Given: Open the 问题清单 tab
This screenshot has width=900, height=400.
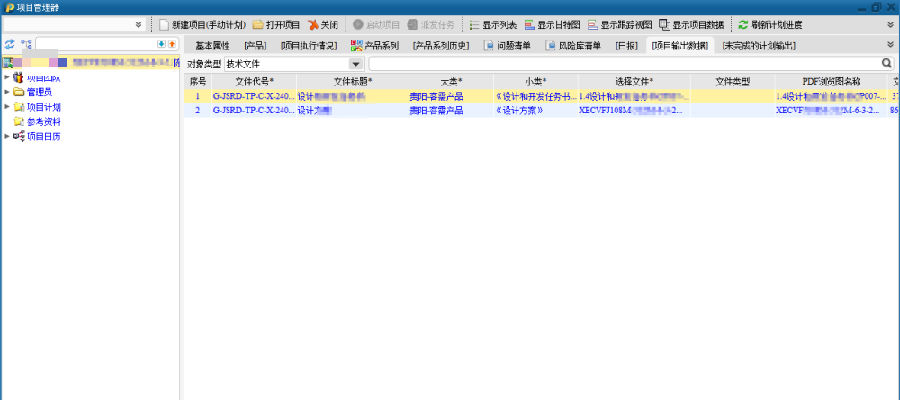Looking at the screenshot, I should point(507,45).
